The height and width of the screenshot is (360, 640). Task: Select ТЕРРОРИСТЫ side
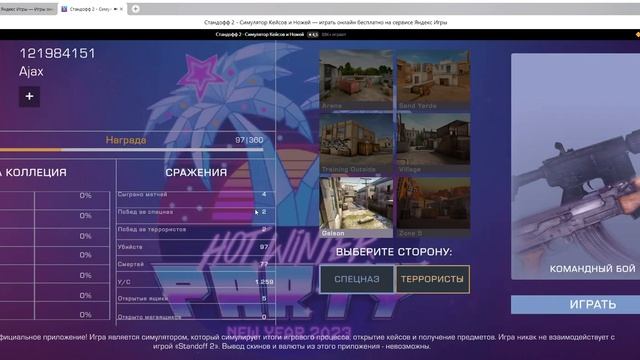coord(433,279)
